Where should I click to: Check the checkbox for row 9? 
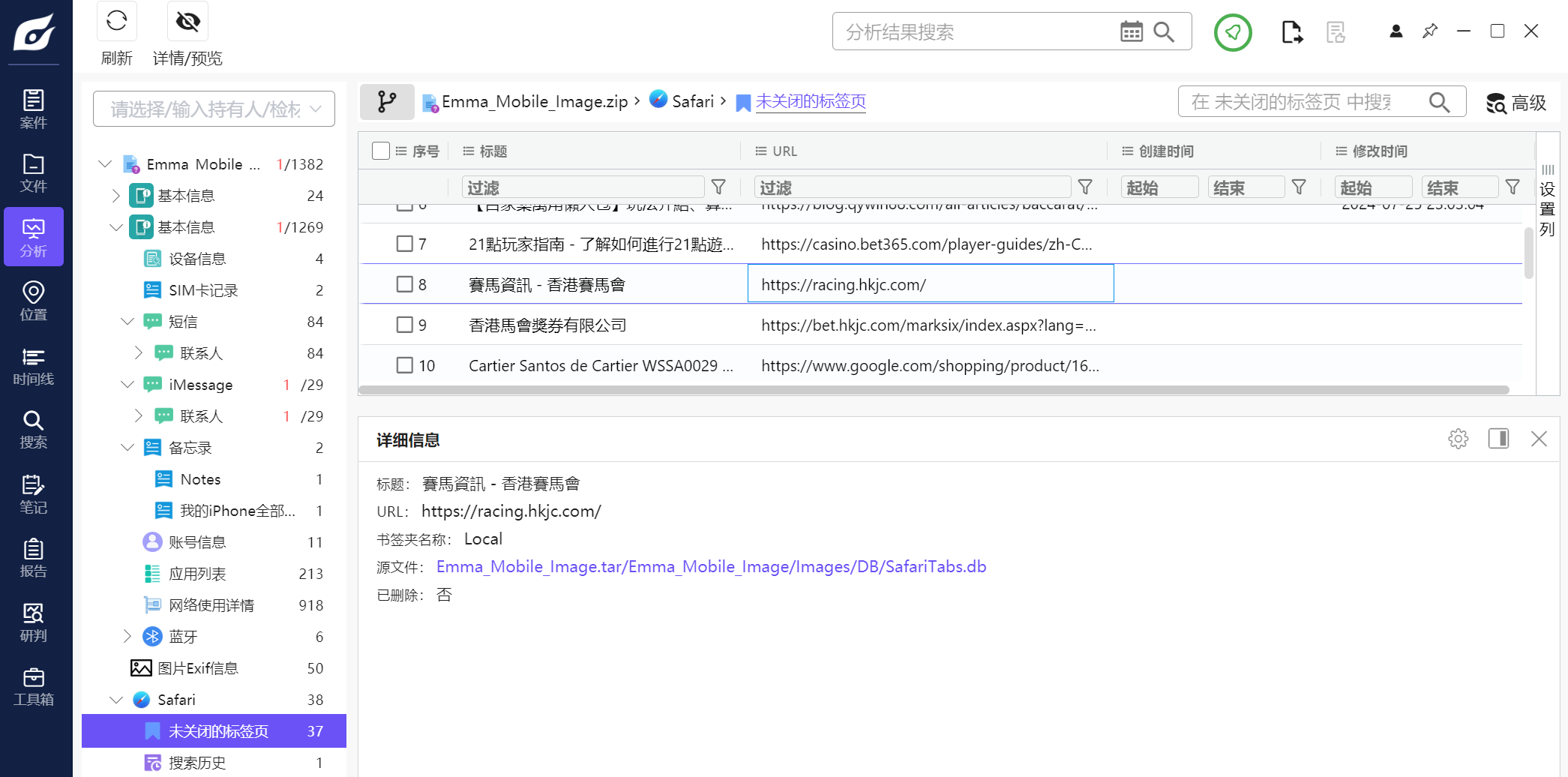[405, 325]
